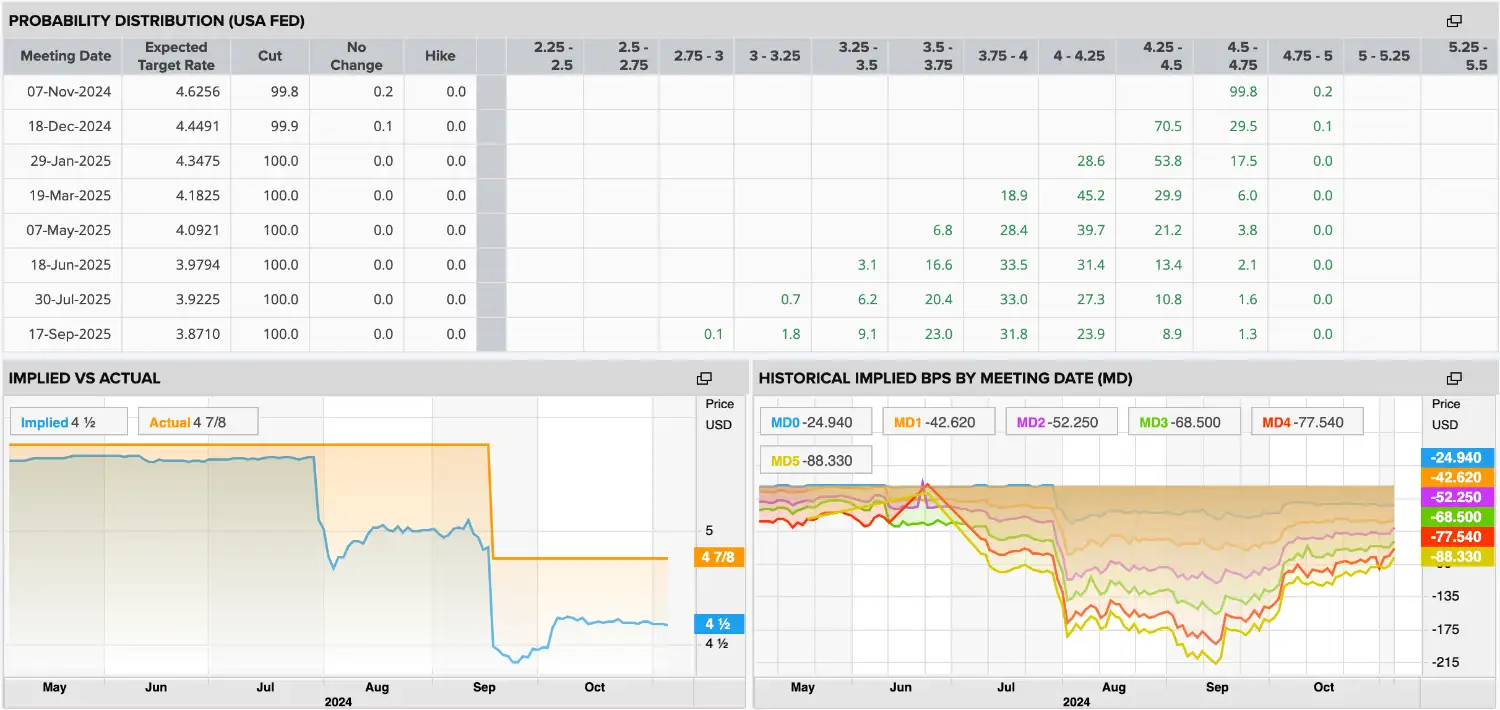Pop out the Probability Distribution panel
This screenshot has width=1500, height=710.
pos(1454,20)
